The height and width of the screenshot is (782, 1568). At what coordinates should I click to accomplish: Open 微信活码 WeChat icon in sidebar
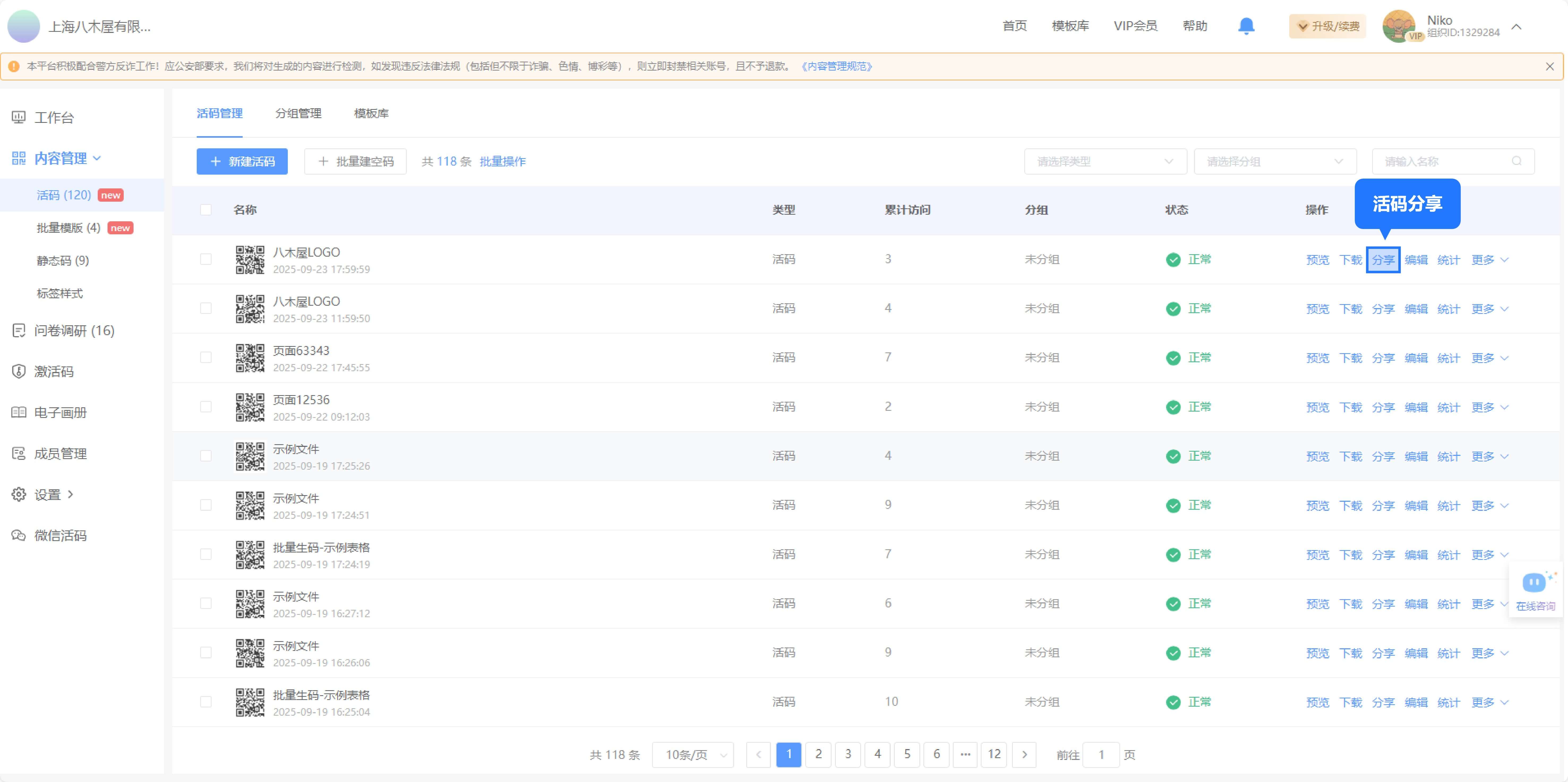click(x=19, y=535)
